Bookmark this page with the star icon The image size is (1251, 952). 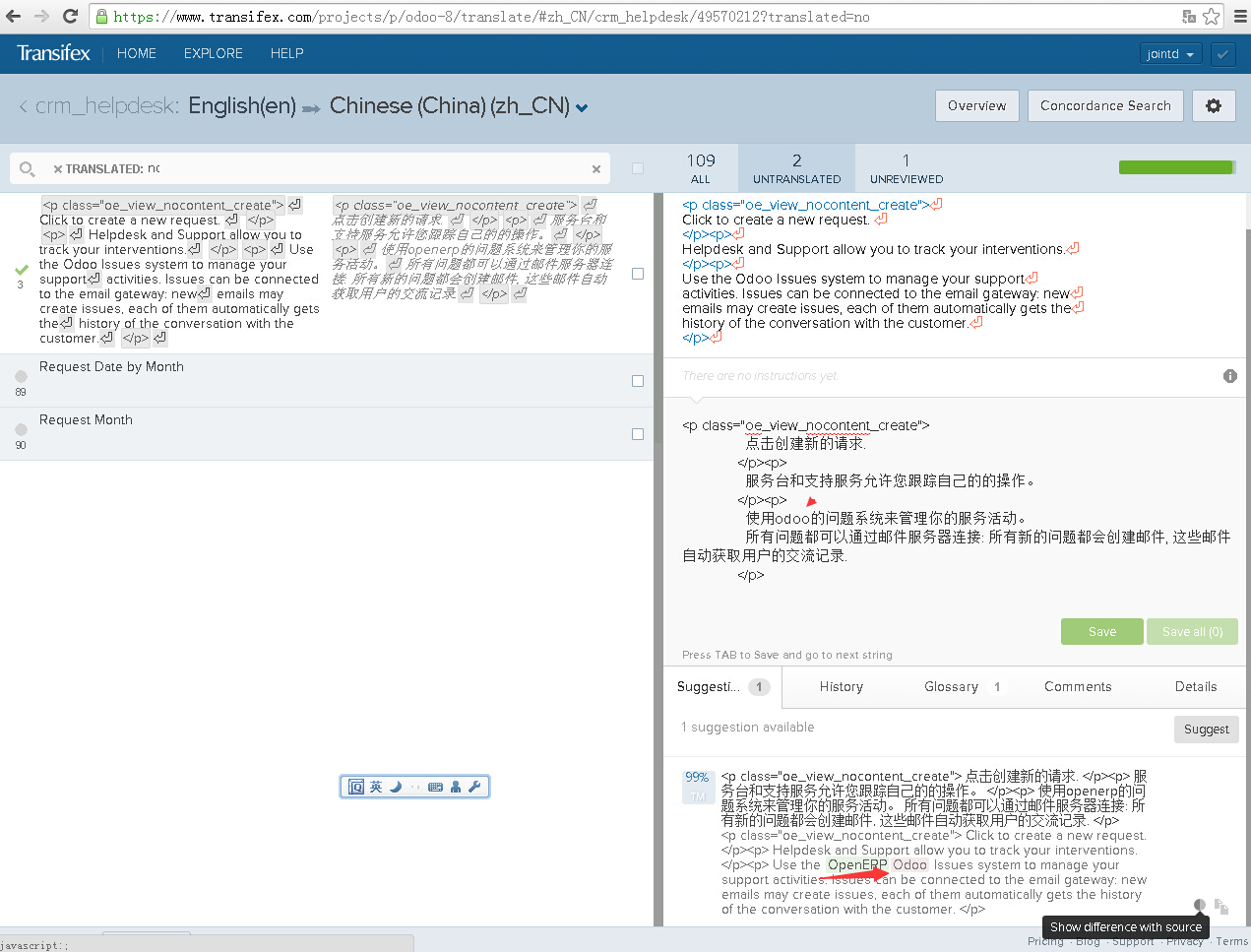(x=1211, y=17)
